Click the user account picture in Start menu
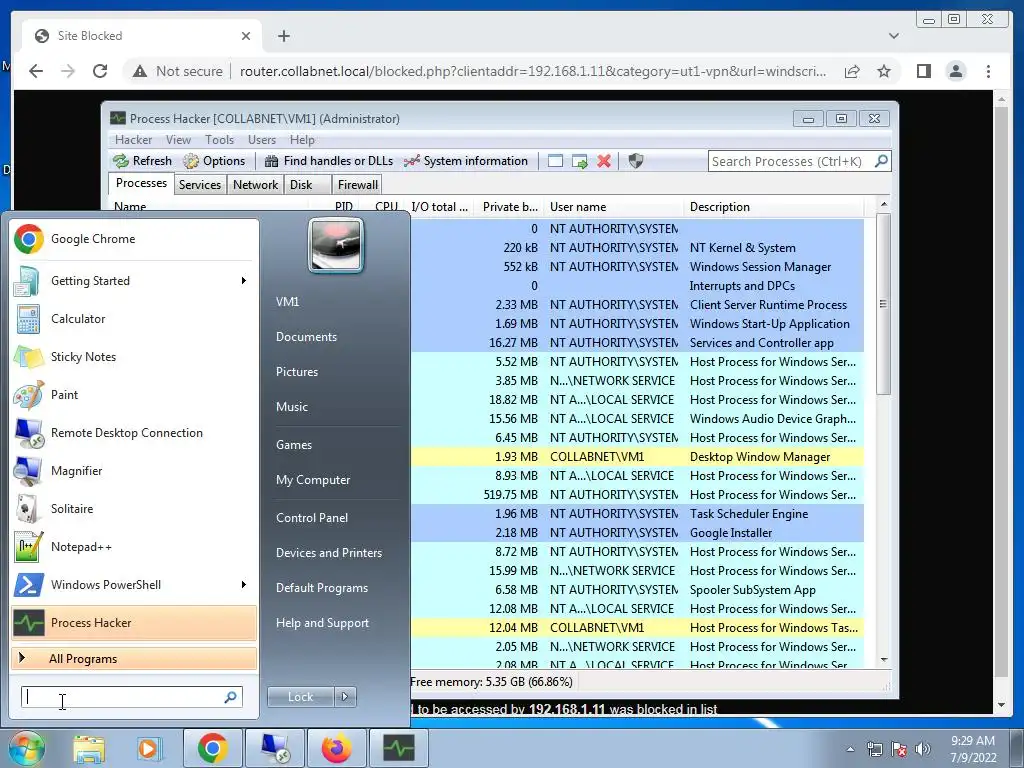 point(336,246)
